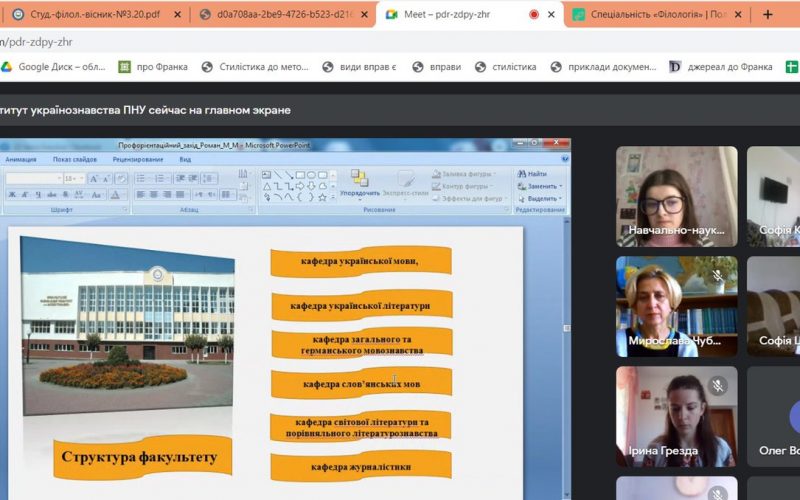Click the Найти find icon
The width and height of the screenshot is (800, 500).
(531, 174)
